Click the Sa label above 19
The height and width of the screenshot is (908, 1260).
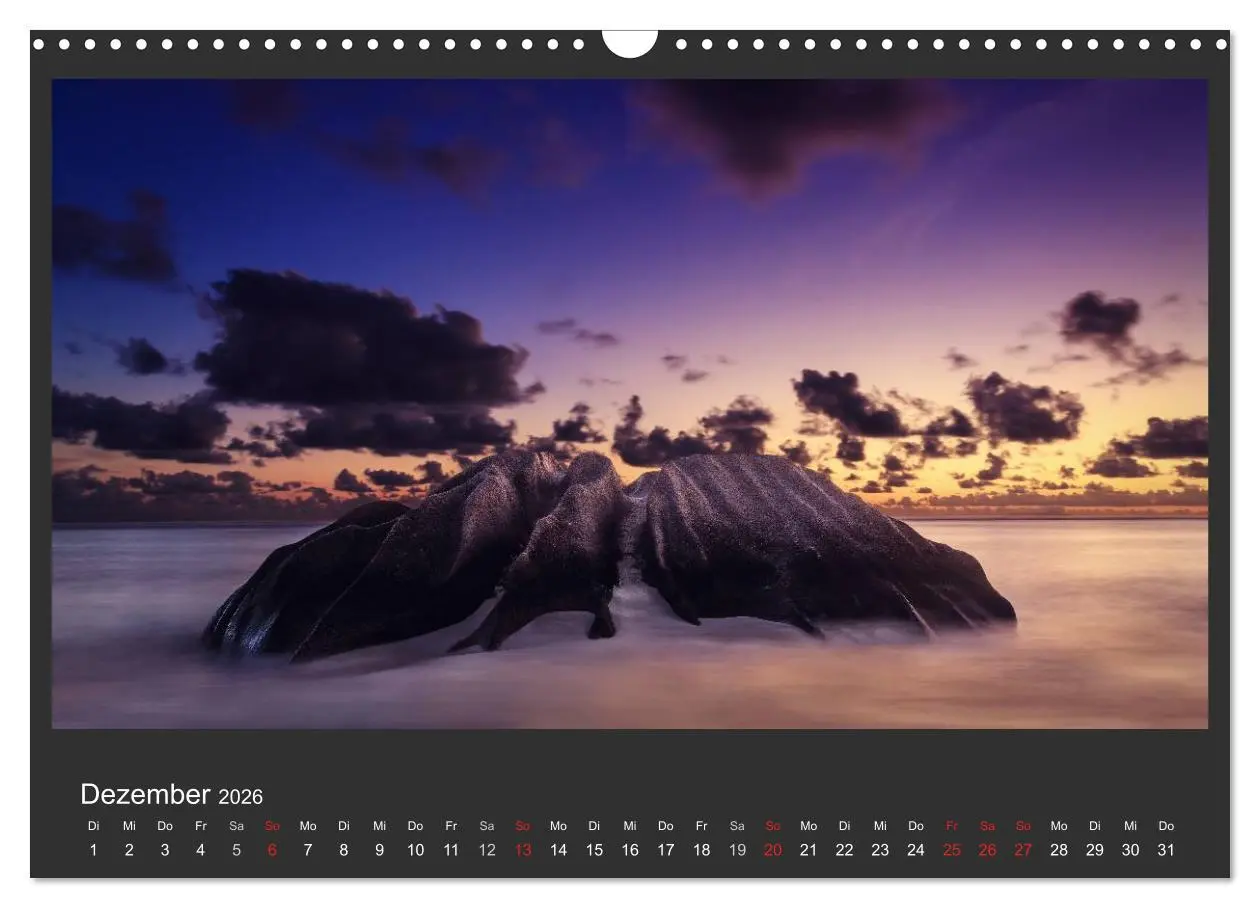(737, 826)
